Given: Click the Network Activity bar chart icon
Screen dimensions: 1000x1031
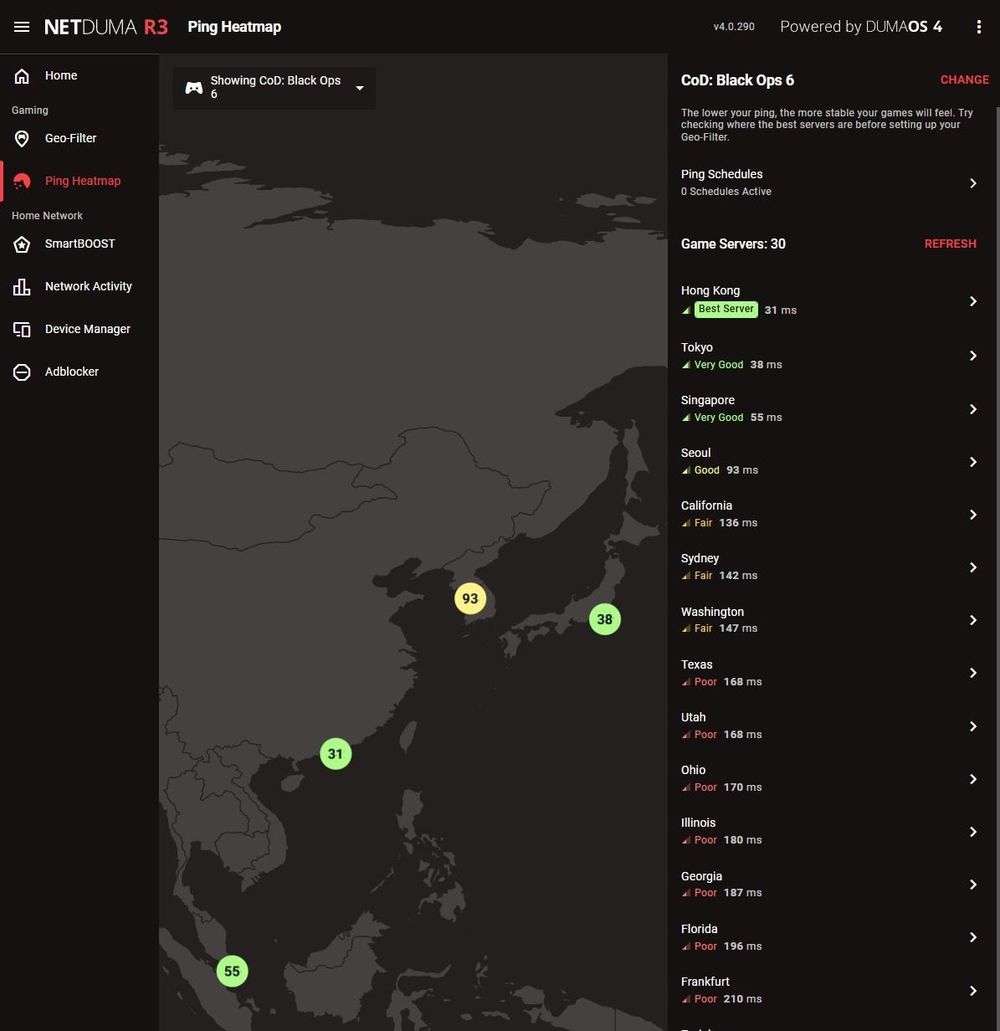Looking at the screenshot, I should point(22,287).
